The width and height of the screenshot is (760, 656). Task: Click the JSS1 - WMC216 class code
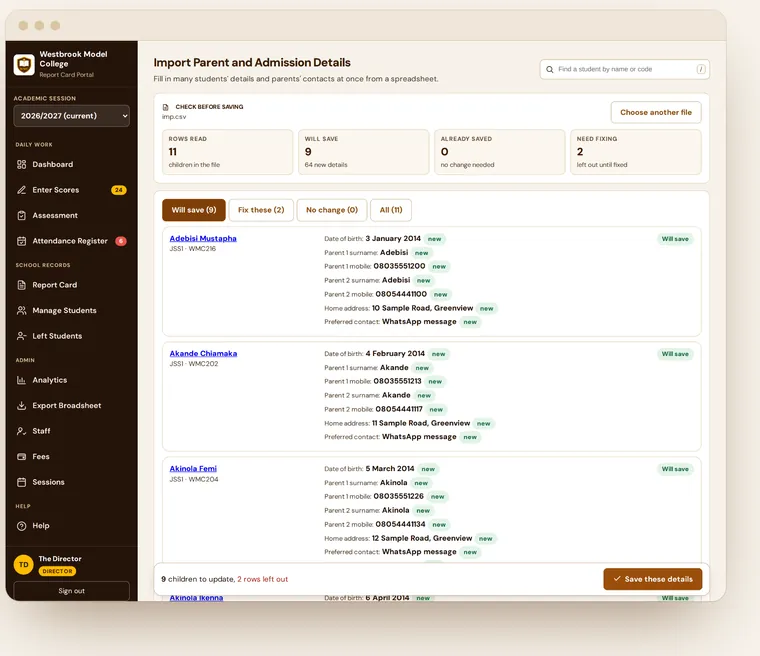[x=193, y=249]
